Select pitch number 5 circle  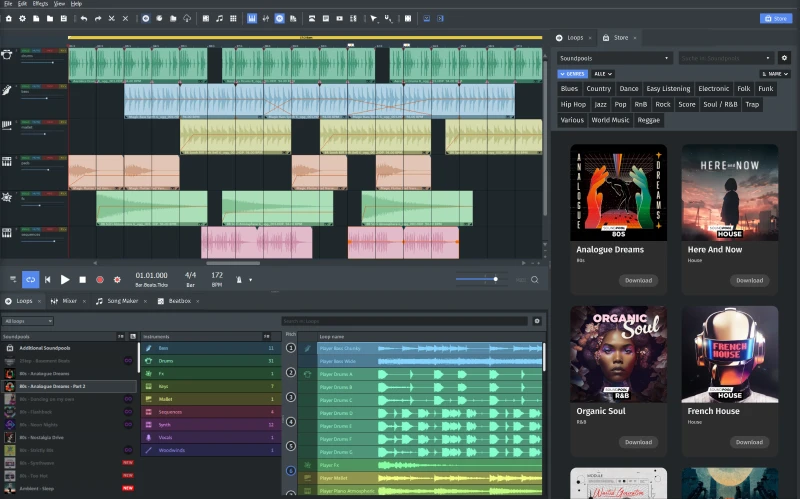tap(291, 446)
